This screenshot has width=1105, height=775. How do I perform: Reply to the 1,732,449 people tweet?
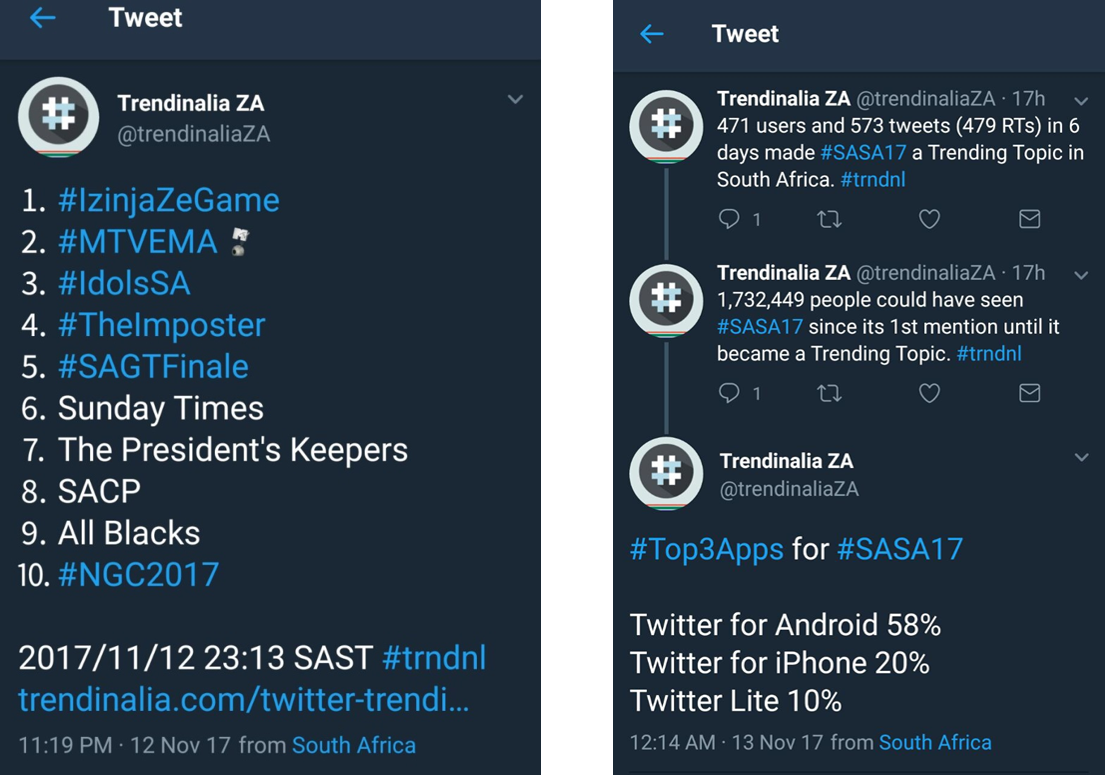[x=730, y=393]
